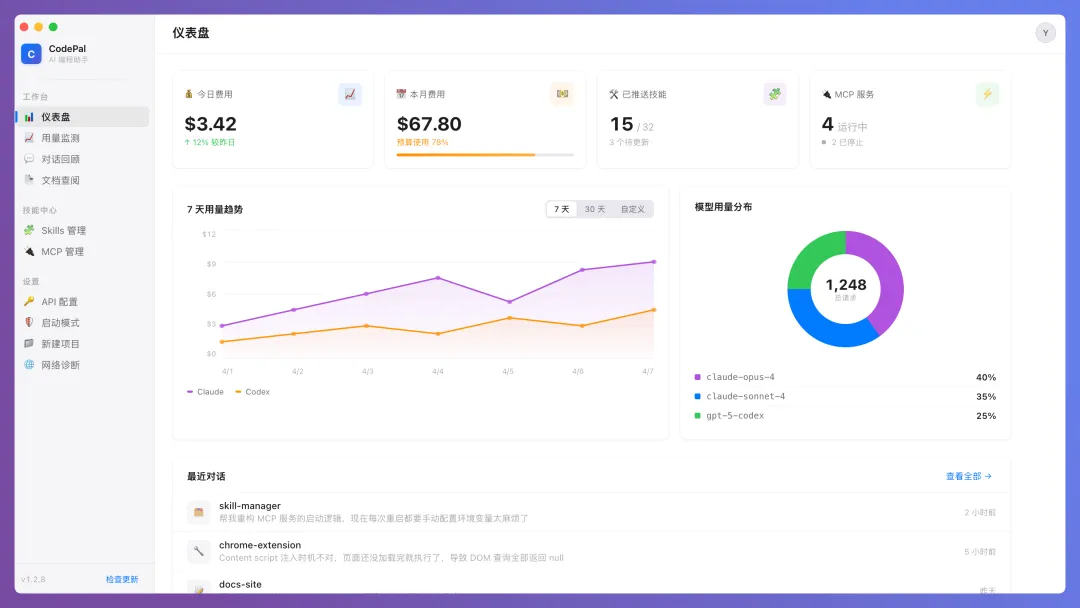Switch the trend chart to 30 天
The height and width of the screenshot is (608, 1080).
coord(595,209)
